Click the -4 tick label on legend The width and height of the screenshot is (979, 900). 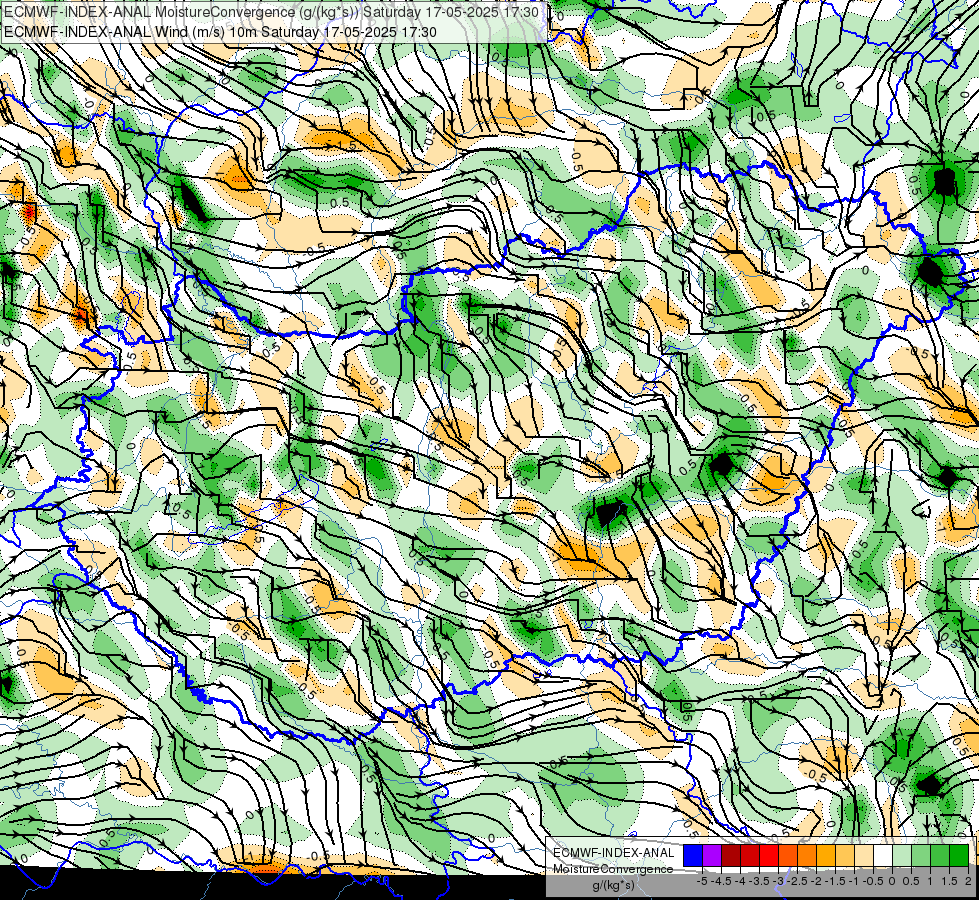[740, 881]
